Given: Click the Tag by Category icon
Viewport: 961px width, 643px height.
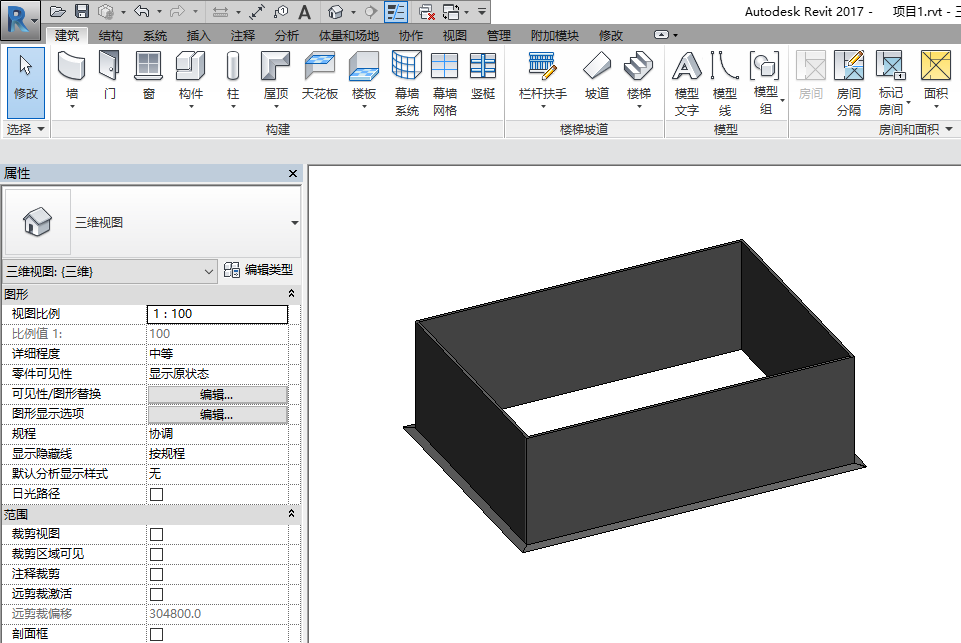Looking at the screenshot, I should (281, 11).
